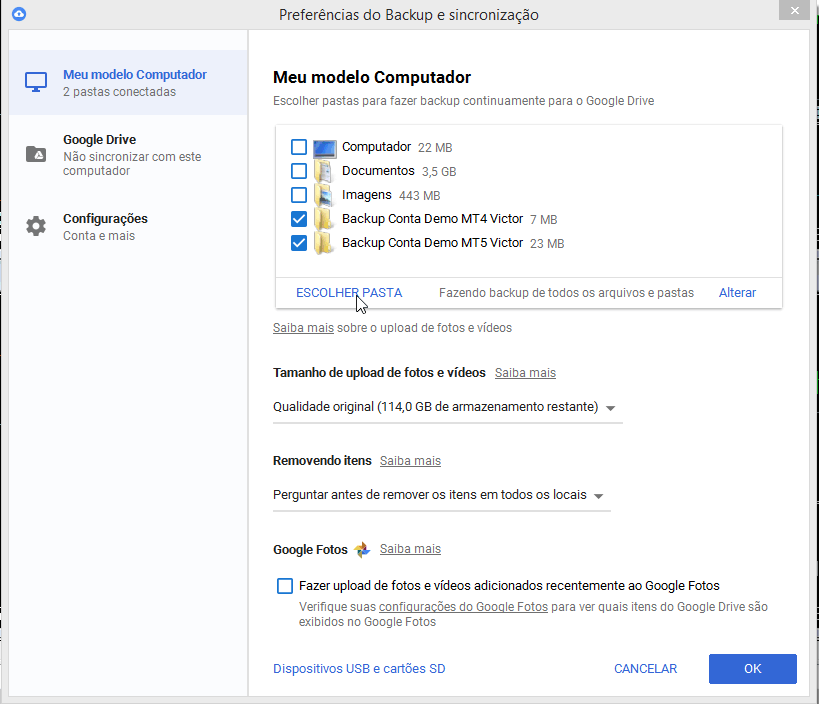Click the Backup and Sync cloud icon in title bar
The image size is (819, 704).
click(x=19, y=14)
